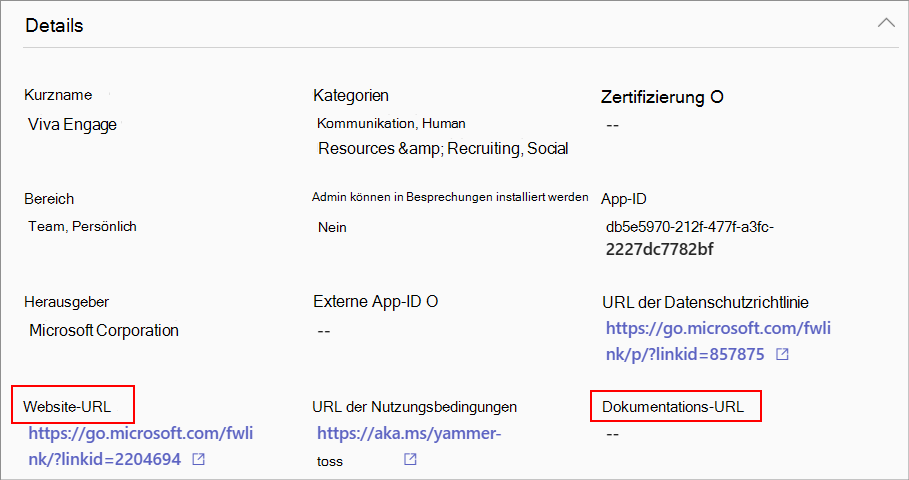
Task: Click the Nein value under Admin installation
Action: (332, 227)
